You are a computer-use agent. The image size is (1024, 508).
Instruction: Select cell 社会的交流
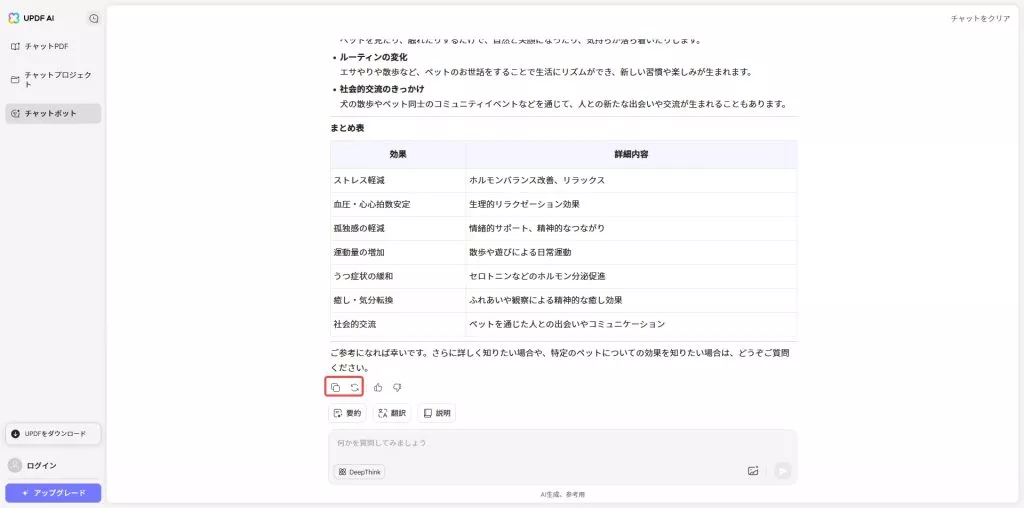click(x=398, y=324)
